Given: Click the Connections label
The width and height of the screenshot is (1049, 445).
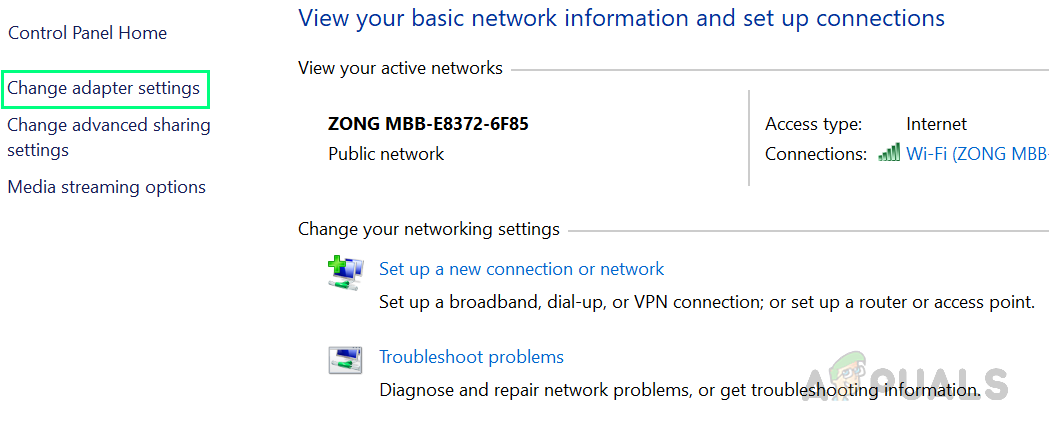Looking at the screenshot, I should [x=815, y=154].
